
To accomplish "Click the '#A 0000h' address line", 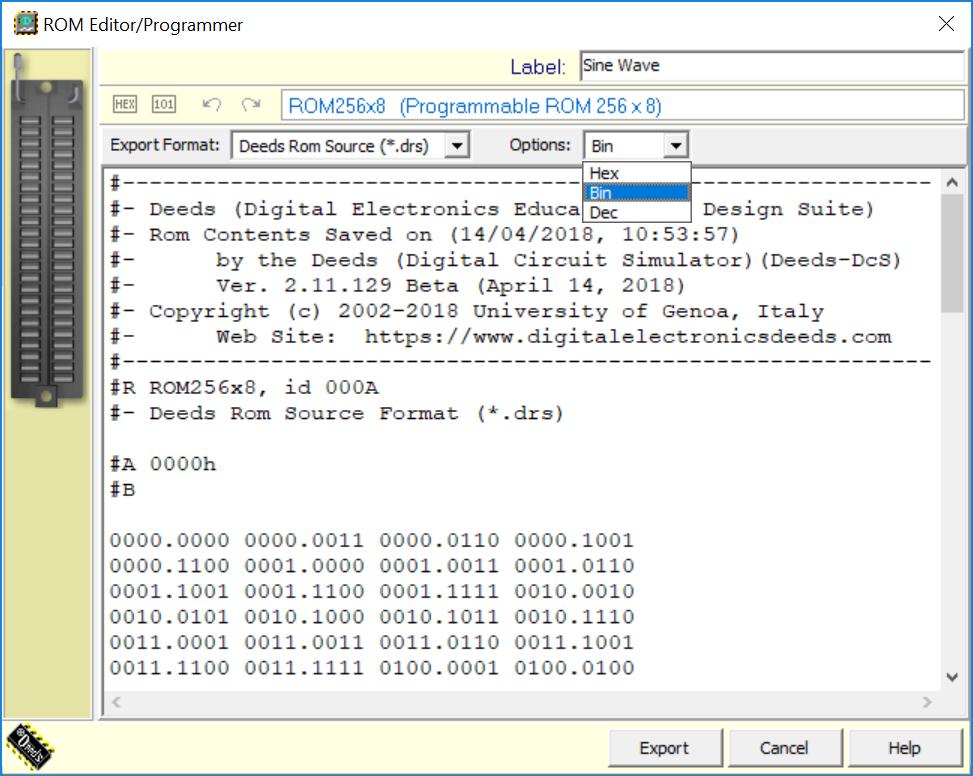I will tap(163, 464).
